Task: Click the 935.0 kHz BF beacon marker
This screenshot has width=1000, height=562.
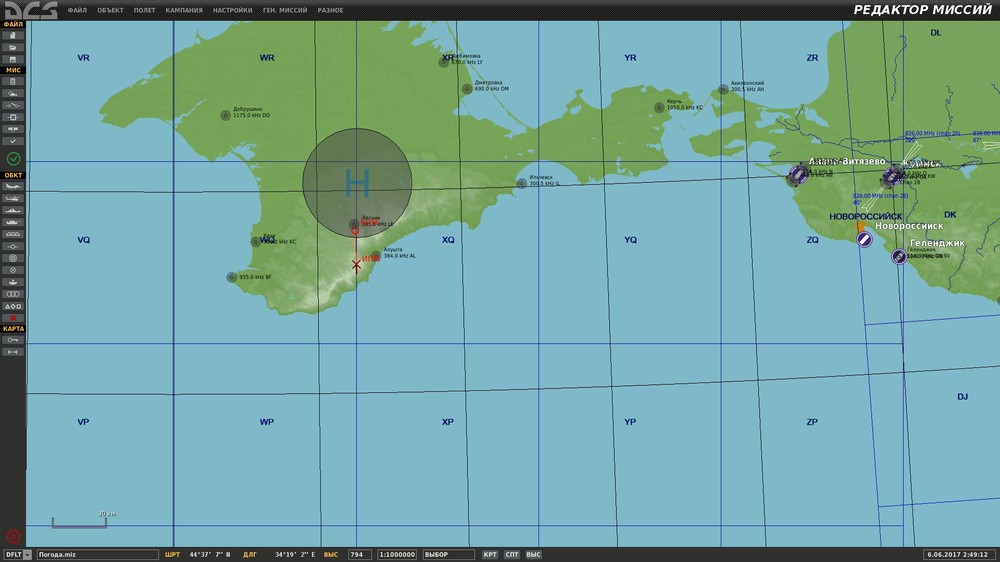Action: click(x=232, y=277)
